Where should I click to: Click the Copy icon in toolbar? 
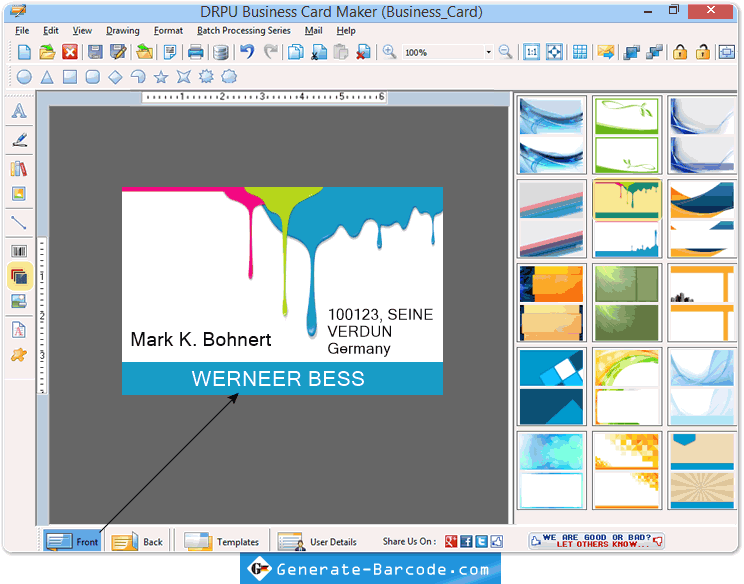(296, 52)
